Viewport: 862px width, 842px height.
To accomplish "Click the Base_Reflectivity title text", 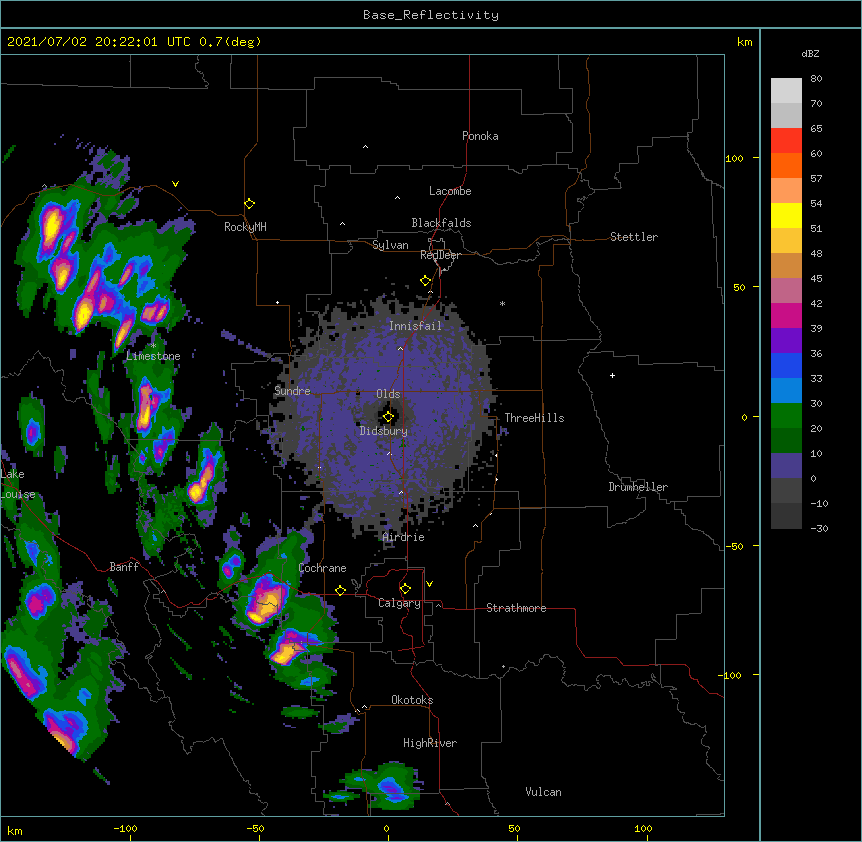I will click(x=431, y=15).
